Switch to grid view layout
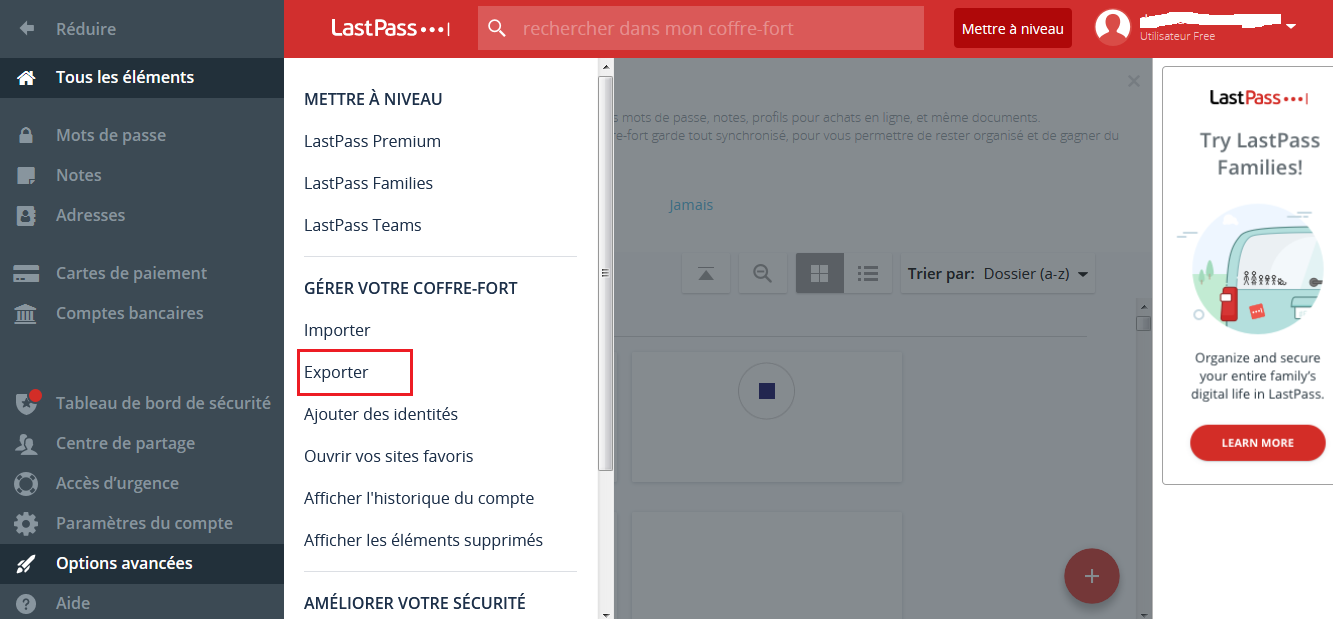The height and width of the screenshot is (619, 1333). (820, 273)
